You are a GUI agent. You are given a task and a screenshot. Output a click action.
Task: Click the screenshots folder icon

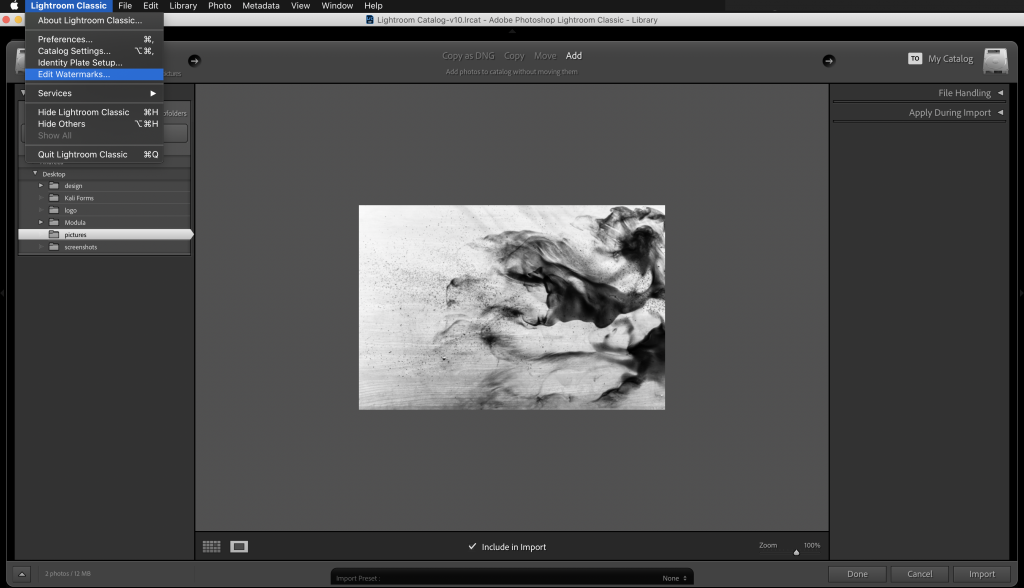pyautogui.click(x=54, y=247)
